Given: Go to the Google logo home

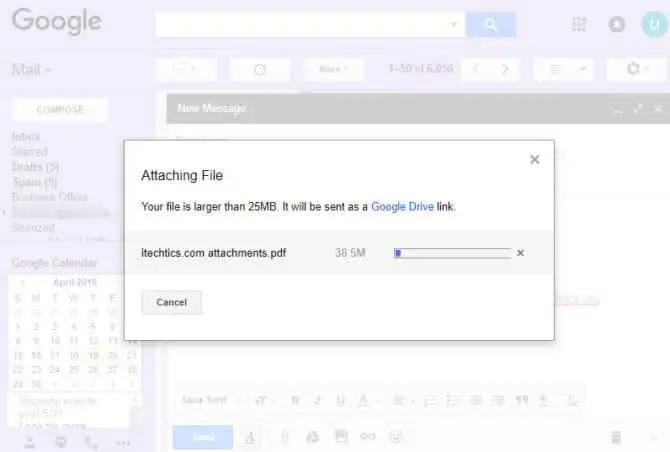Looking at the screenshot, I should click(x=56, y=21).
